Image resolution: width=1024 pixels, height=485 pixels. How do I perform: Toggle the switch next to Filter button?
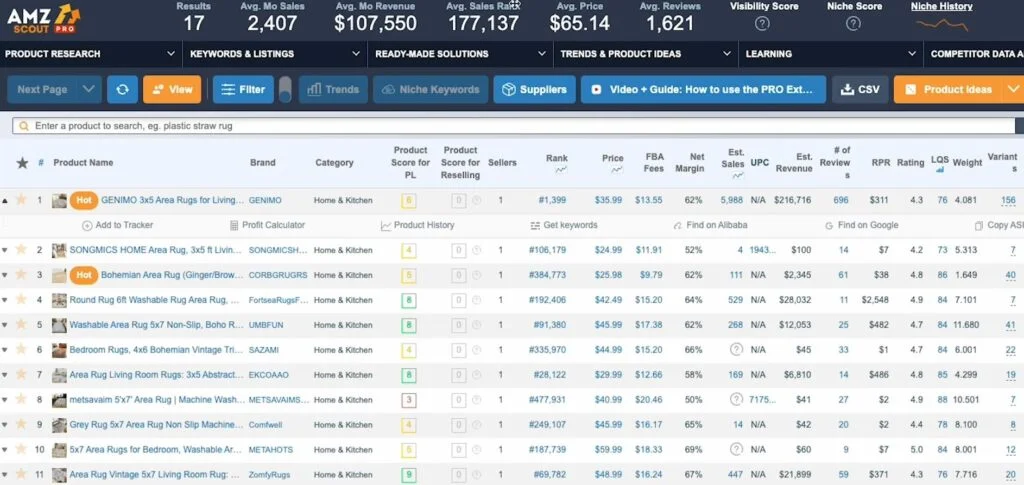coord(285,89)
